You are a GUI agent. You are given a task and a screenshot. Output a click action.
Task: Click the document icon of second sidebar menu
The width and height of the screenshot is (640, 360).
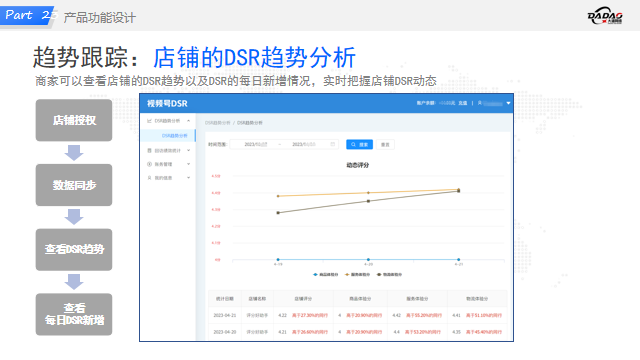149,151
